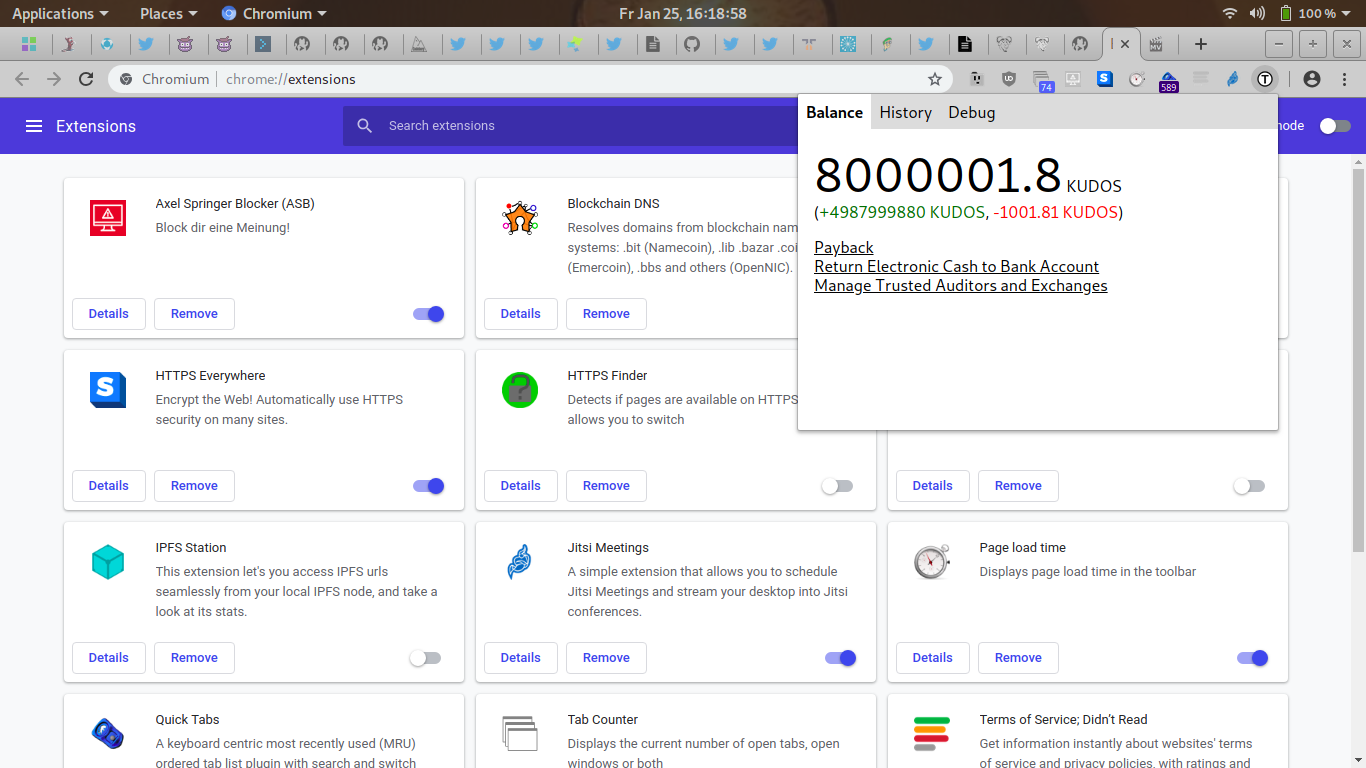Image resolution: width=1366 pixels, height=768 pixels.
Task: Open the Chromium profile avatar icon
Action: [x=1312, y=79]
